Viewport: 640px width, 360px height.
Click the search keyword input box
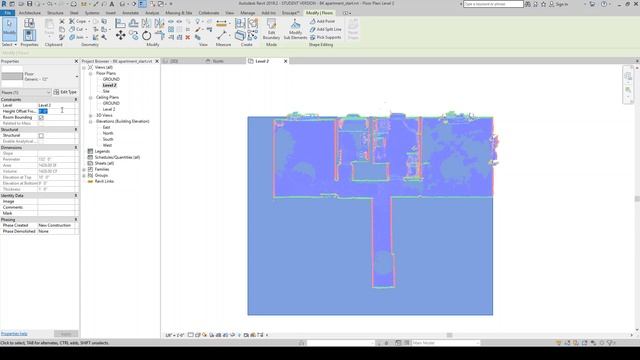493,4
